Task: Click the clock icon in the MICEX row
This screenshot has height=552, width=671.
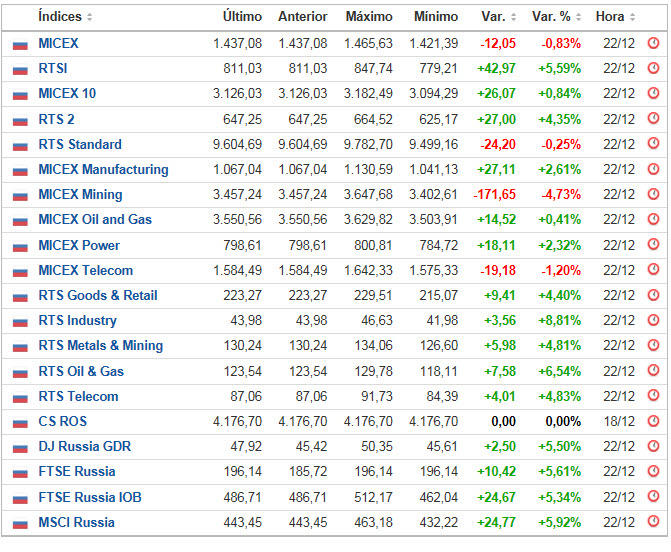Action: click(653, 44)
